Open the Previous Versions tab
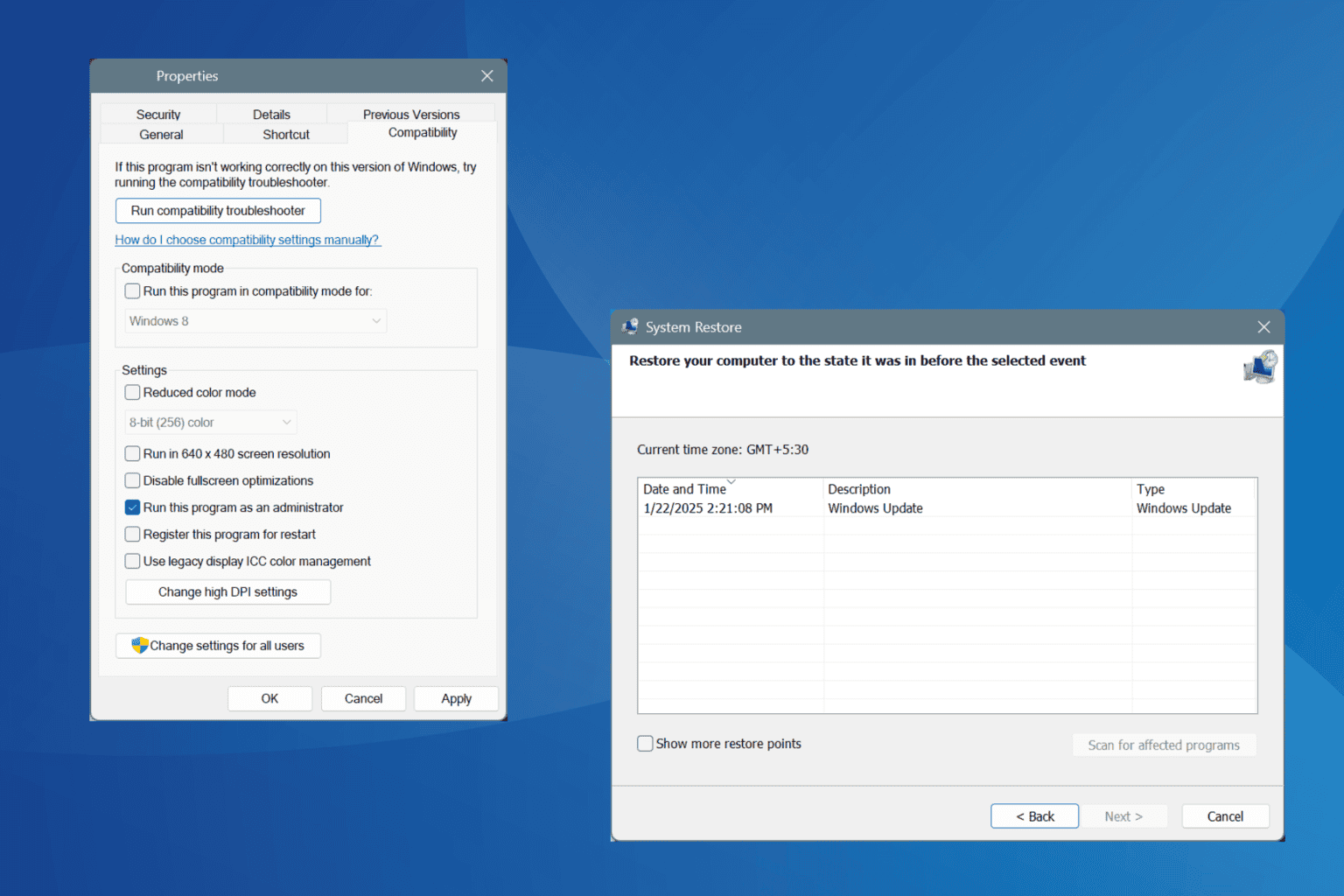Image resolution: width=1344 pixels, height=896 pixels. (x=411, y=114)
